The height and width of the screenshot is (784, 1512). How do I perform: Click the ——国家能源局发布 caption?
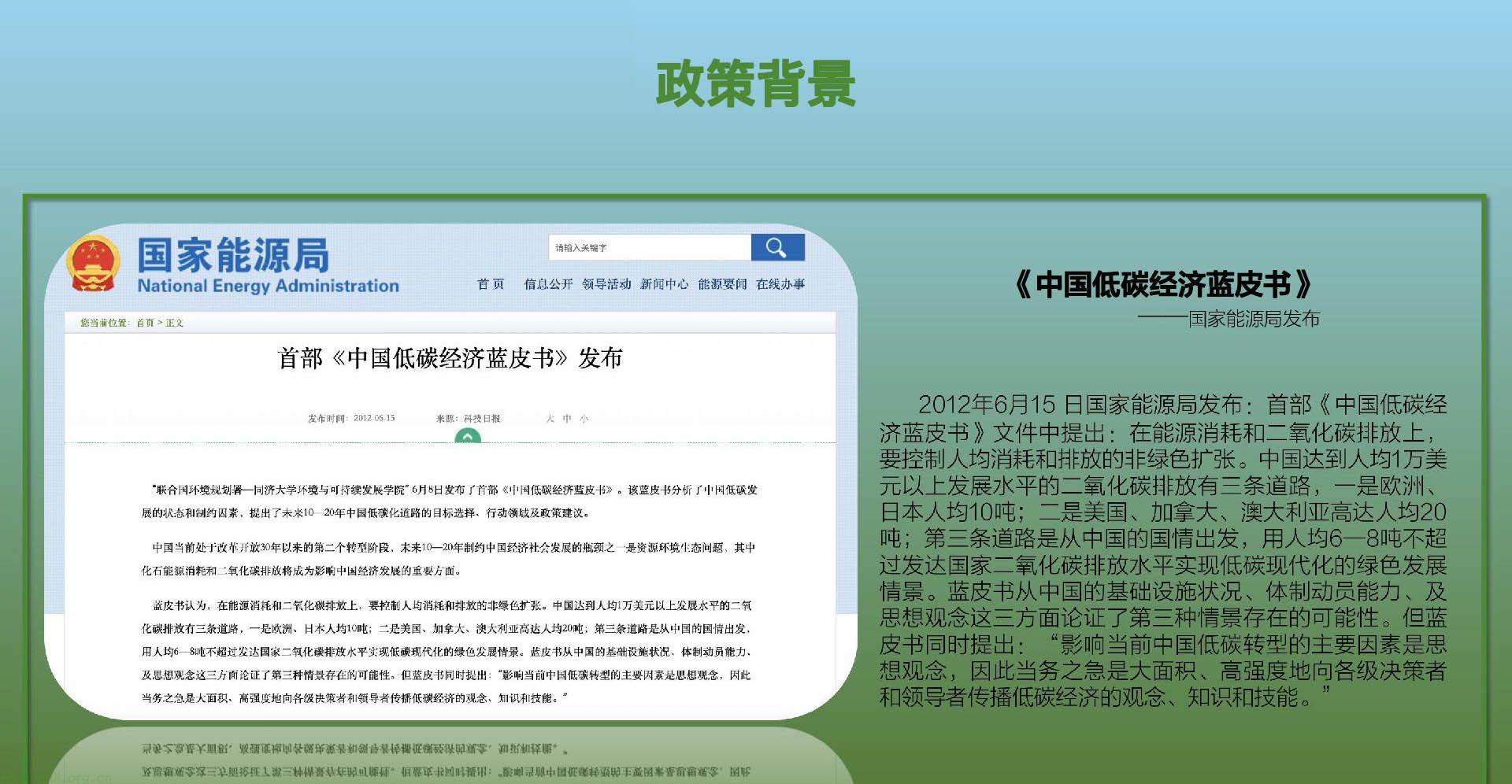pos(1228,319)
